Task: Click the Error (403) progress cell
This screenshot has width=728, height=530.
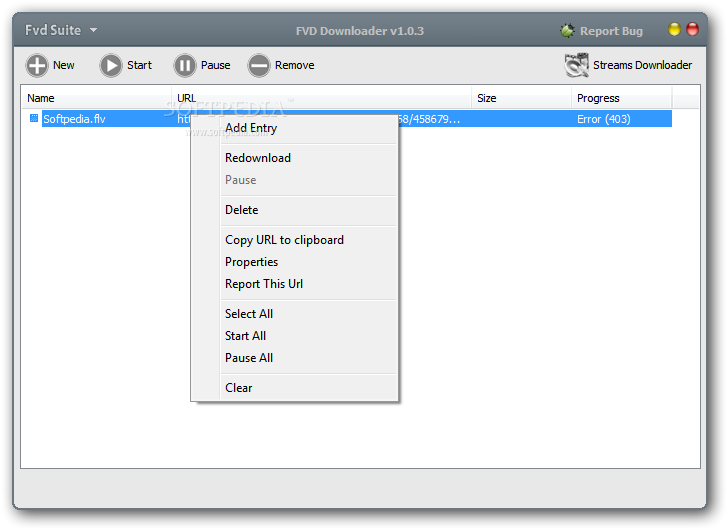Action: coord(604,119)
